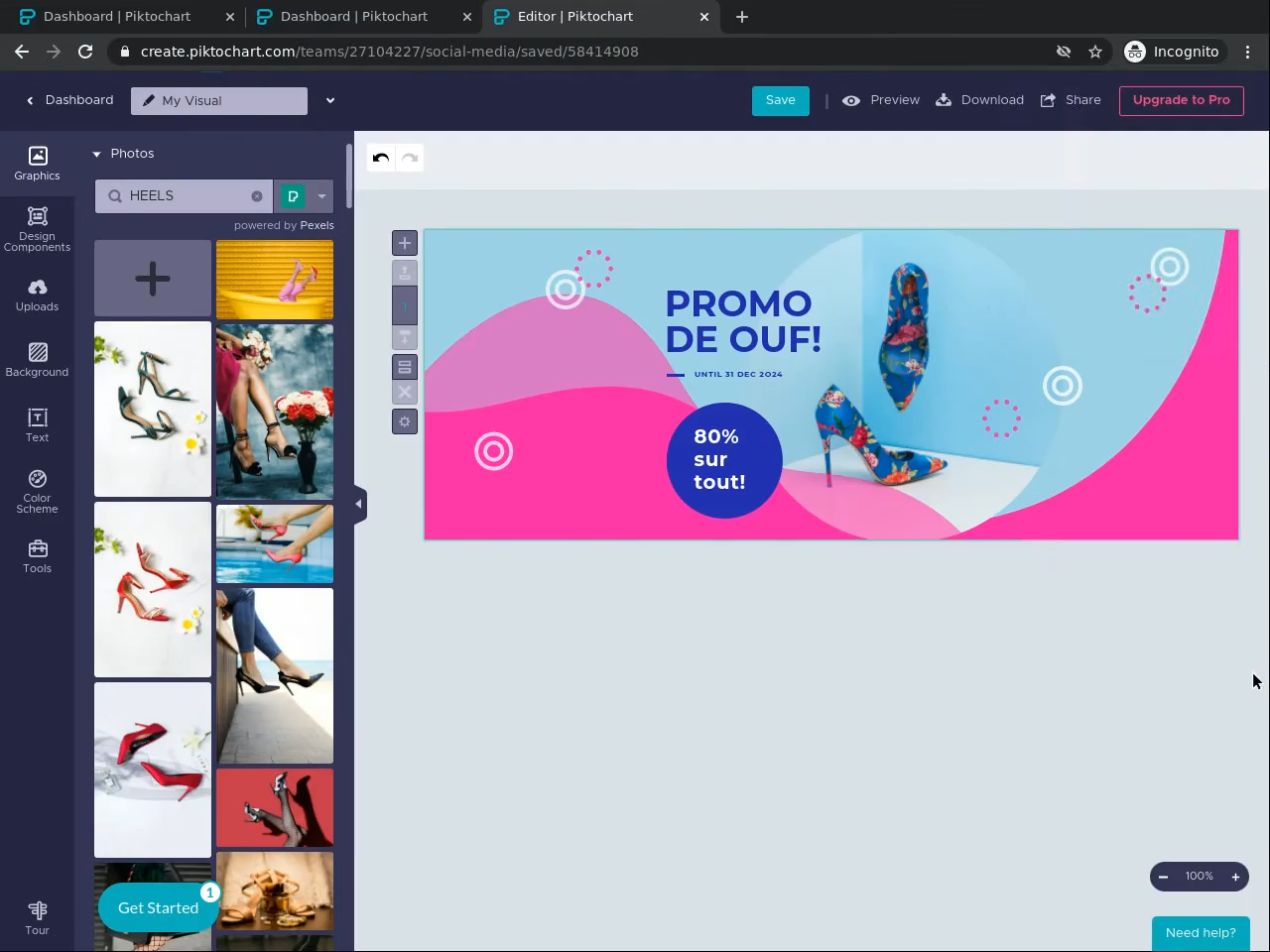Collapse the Photos section
Viewport: 1270px width, 952px height.
click(97, 154)
